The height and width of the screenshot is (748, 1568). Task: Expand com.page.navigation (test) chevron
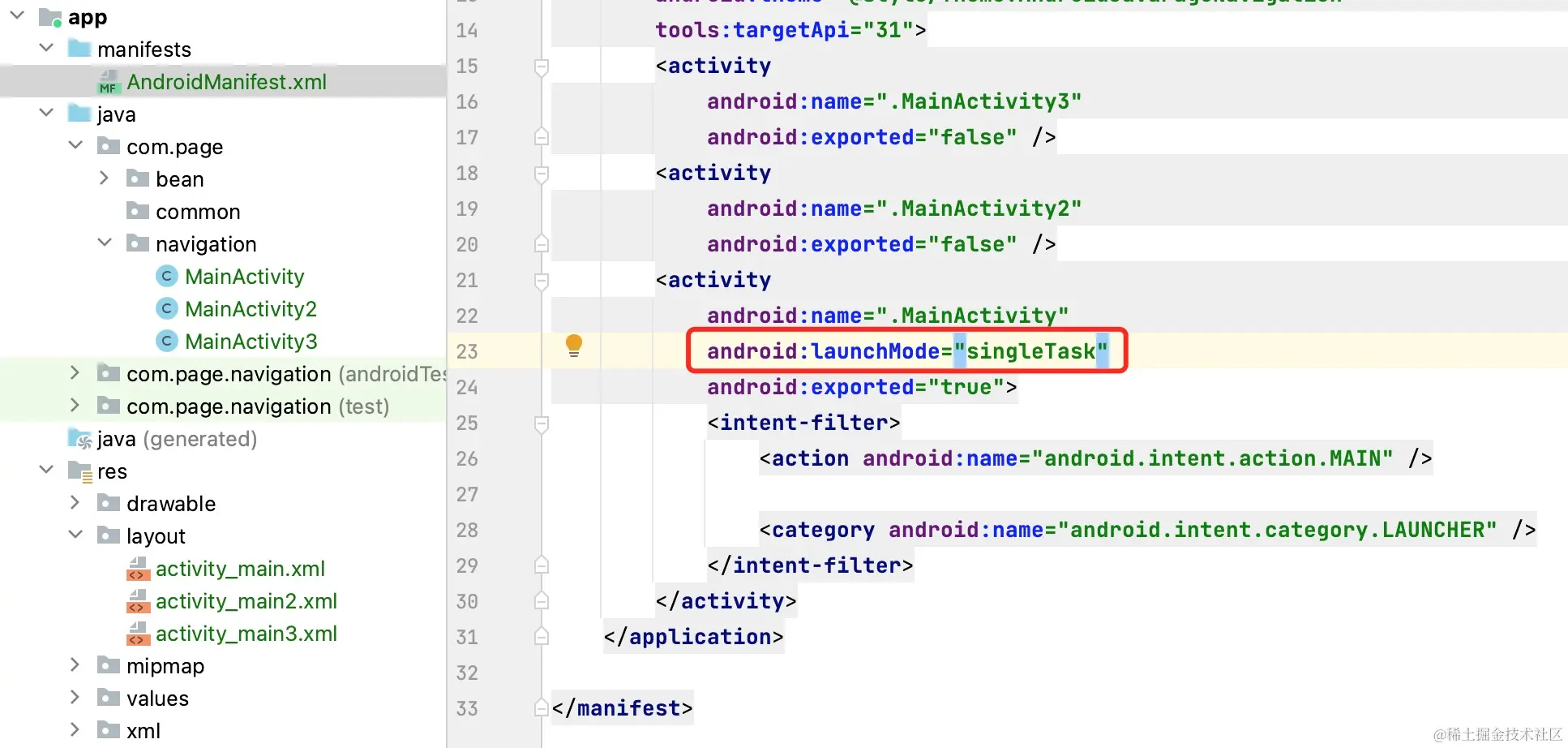(x=75, y=405)
